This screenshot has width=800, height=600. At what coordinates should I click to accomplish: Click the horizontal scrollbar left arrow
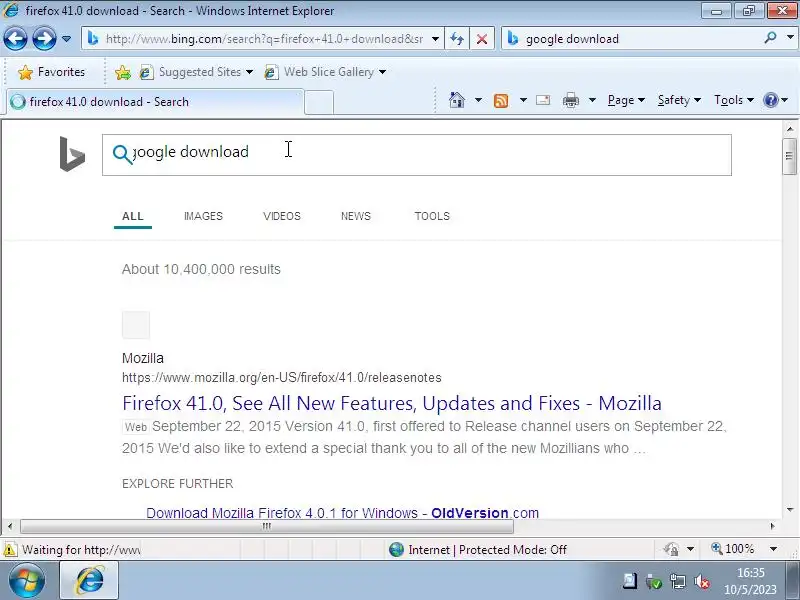pos(10,526)
